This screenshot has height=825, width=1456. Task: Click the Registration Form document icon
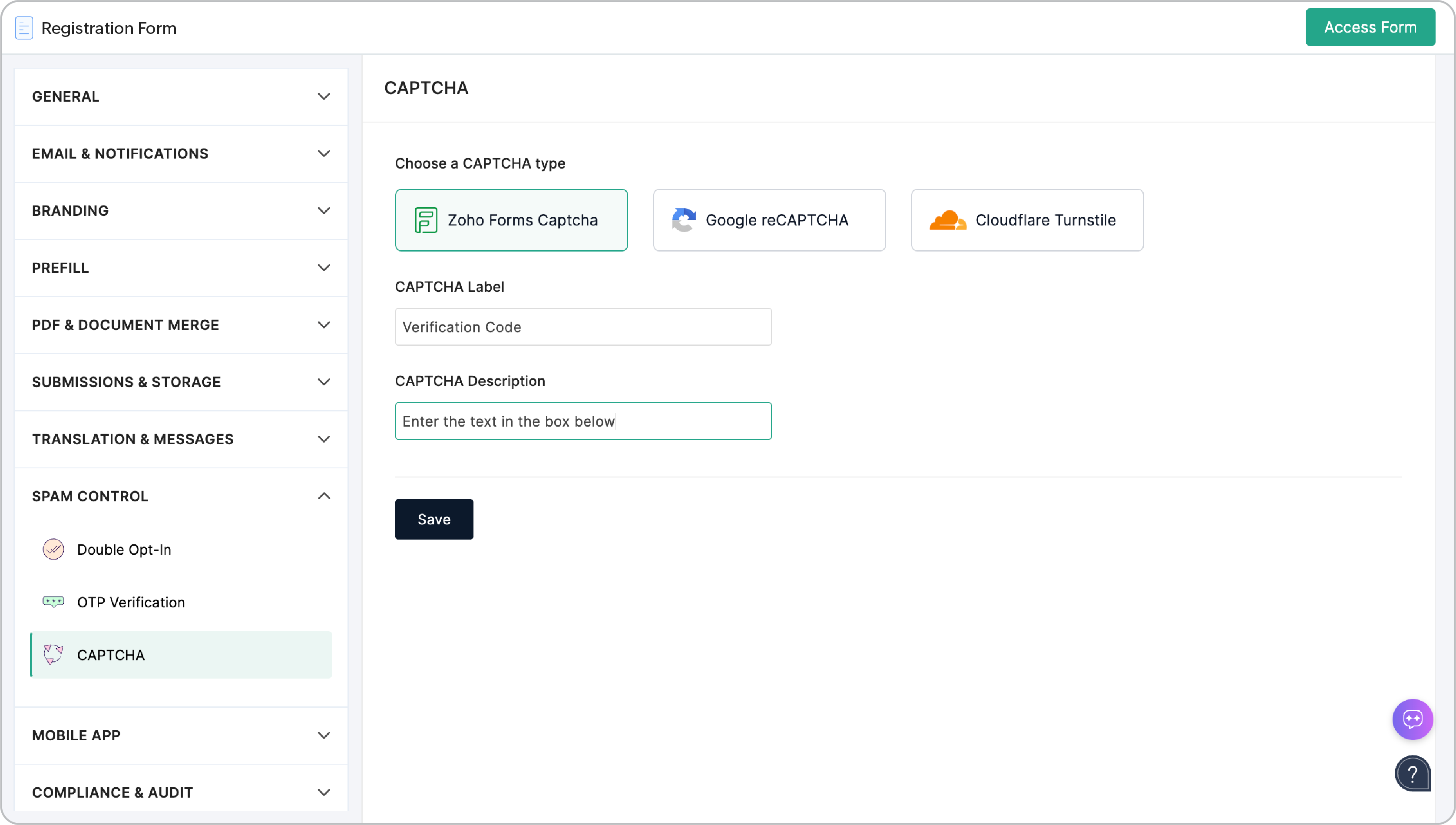pos(23,27)
